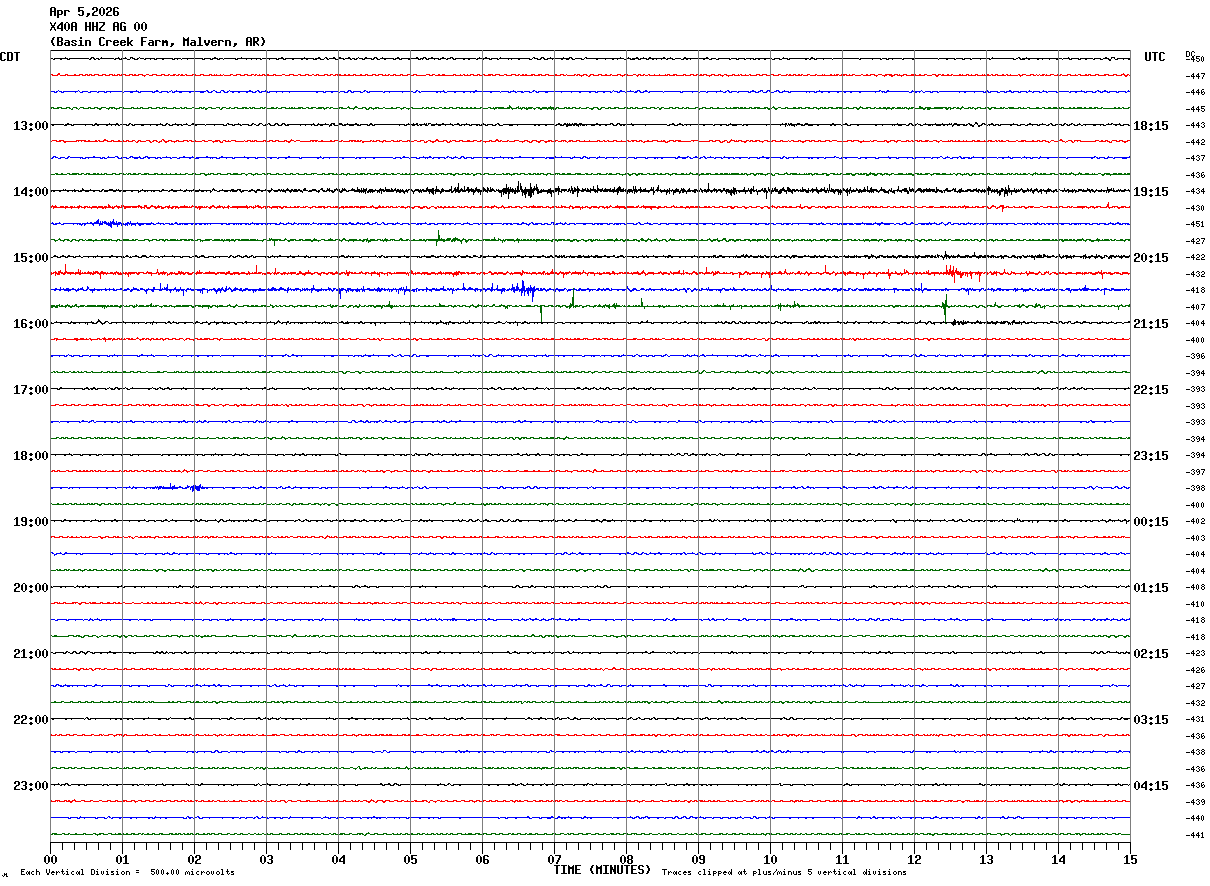Select the 23:00 CDT hour label
This screenshot has height=886, width=1210.
click(31, 785)
